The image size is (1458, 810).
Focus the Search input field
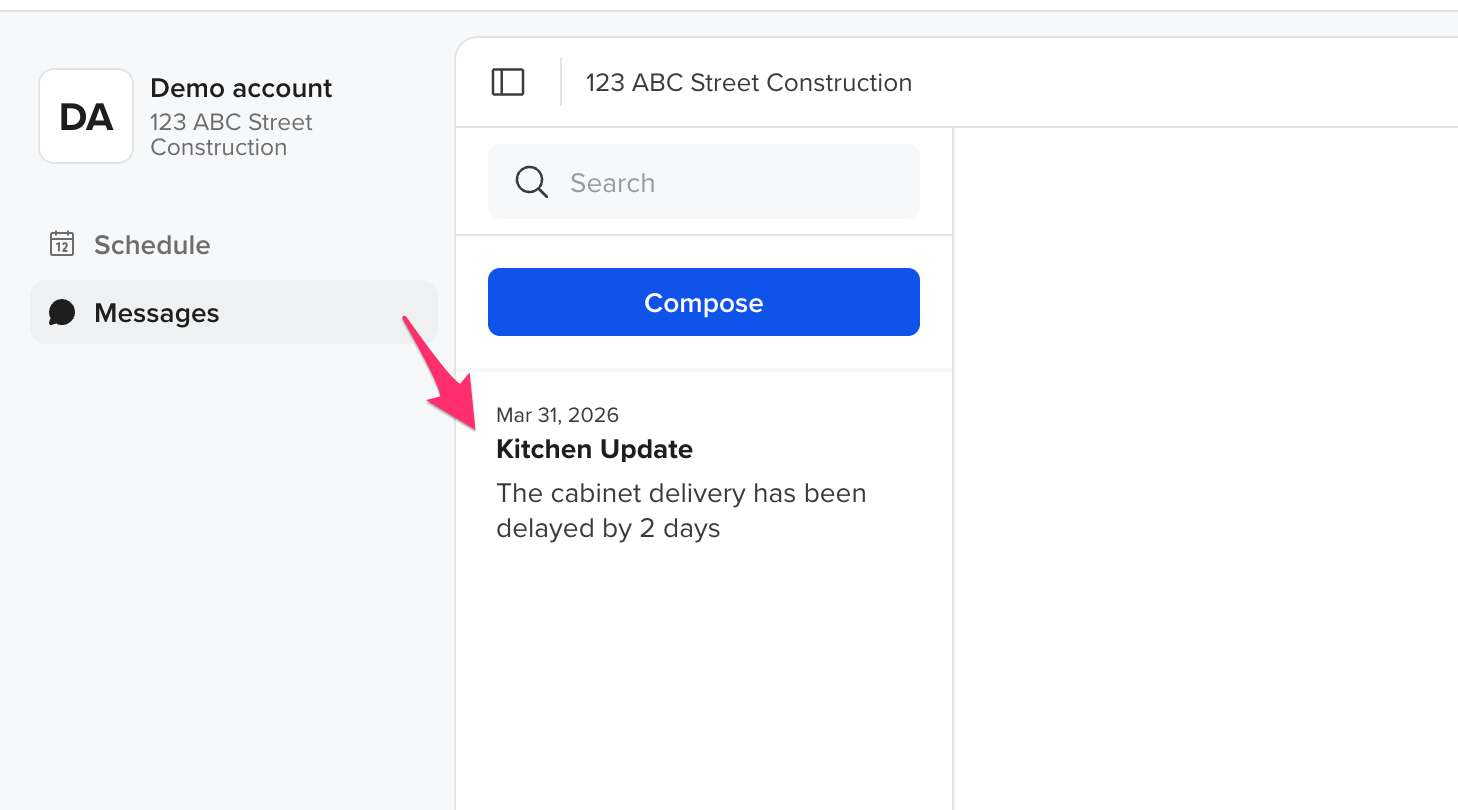[x=704, y=182]
